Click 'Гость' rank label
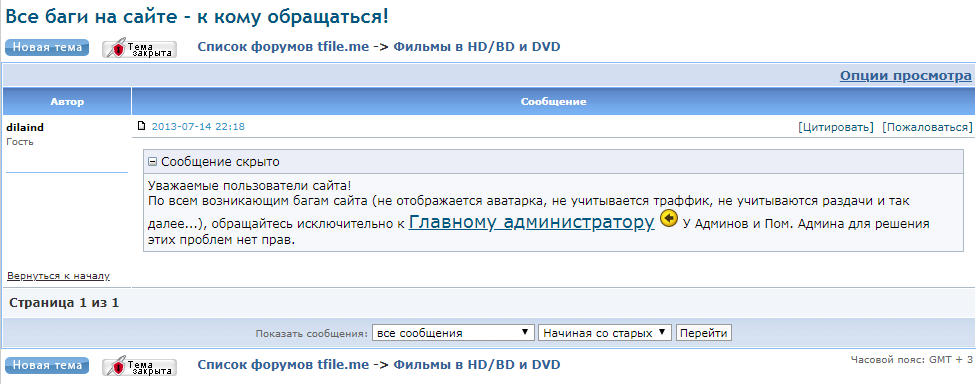Image resolution: width=976 pixels, height=384 pixels. pyautogui.click(x=20, y=142)
